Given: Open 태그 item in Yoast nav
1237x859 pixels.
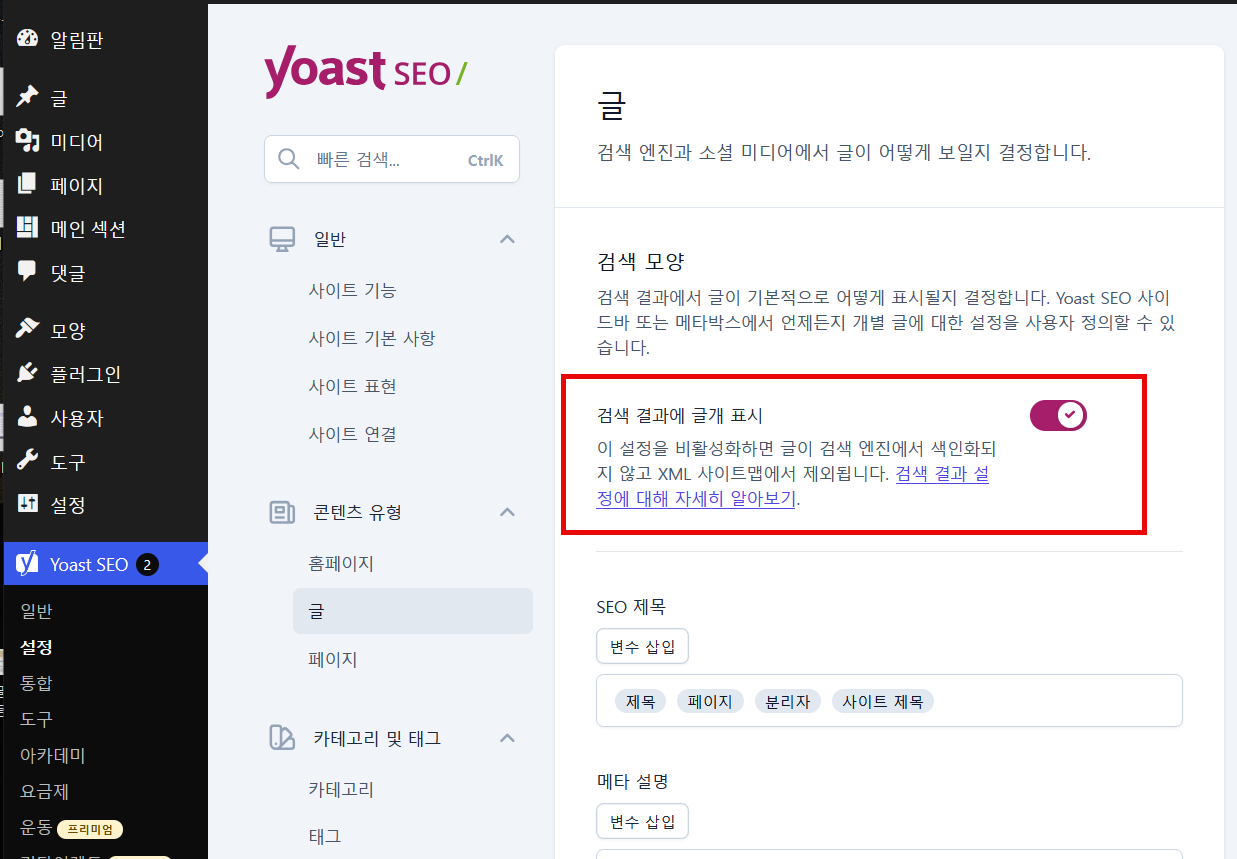Looking at the screenshot, I should coord(325,835).
